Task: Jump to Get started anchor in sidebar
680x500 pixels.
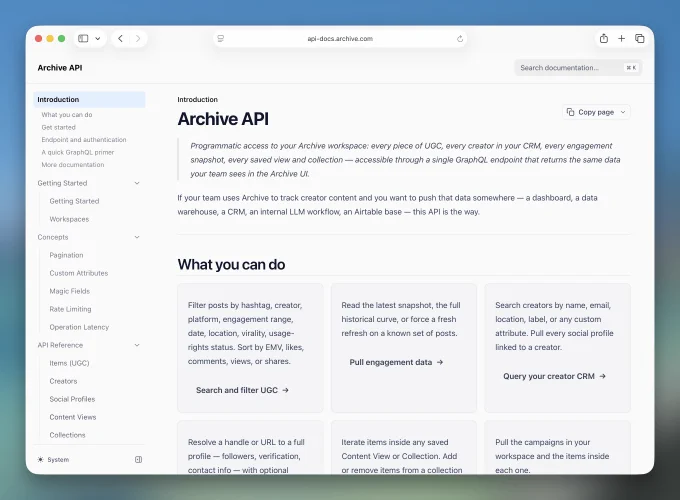Action: click(59, 127)
